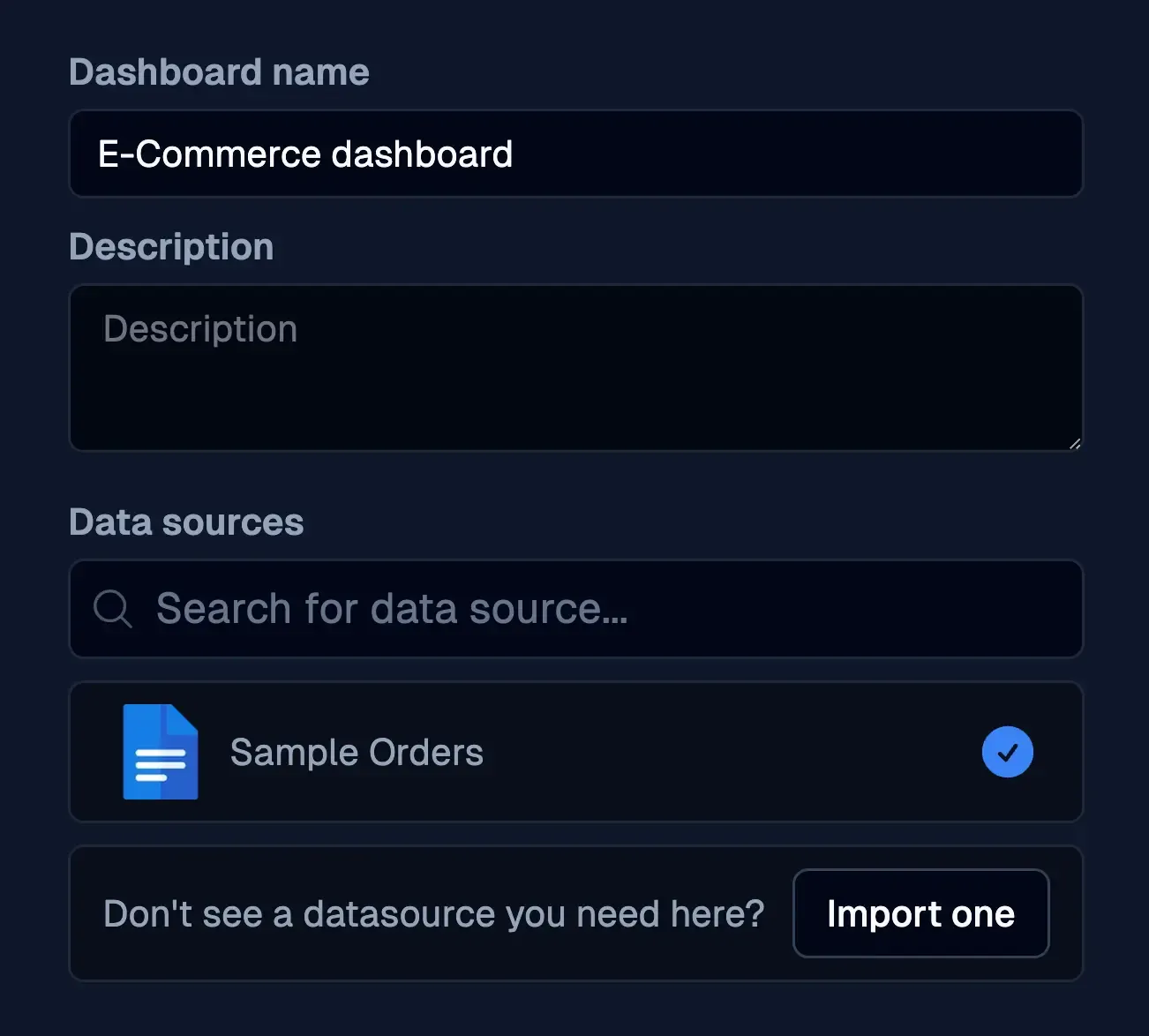This screenshot has width=1149, height=1036.
Task: Click the "E-Commerce dashboard" text in name field
Action: coord(305,154)
